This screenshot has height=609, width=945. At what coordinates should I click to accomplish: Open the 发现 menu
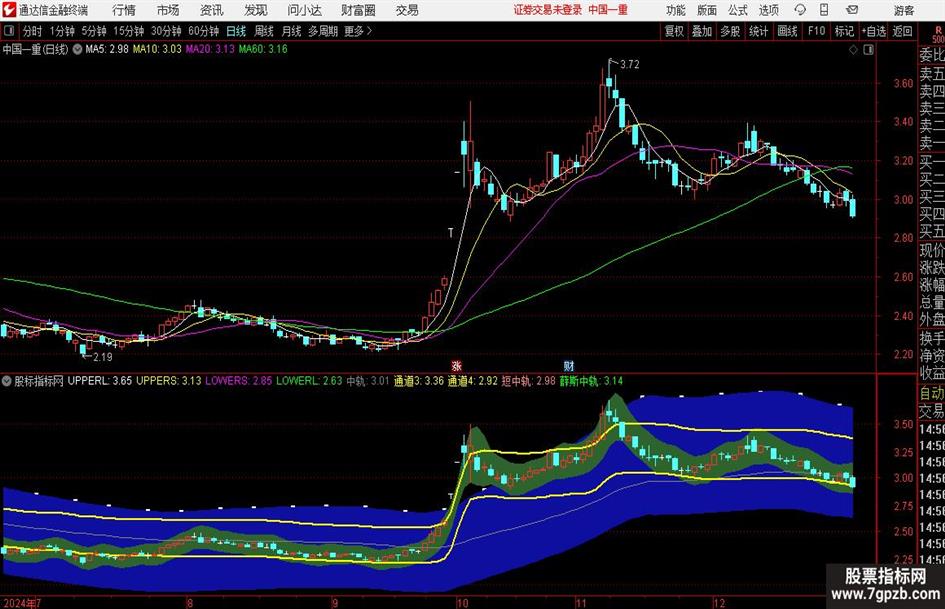256,10
